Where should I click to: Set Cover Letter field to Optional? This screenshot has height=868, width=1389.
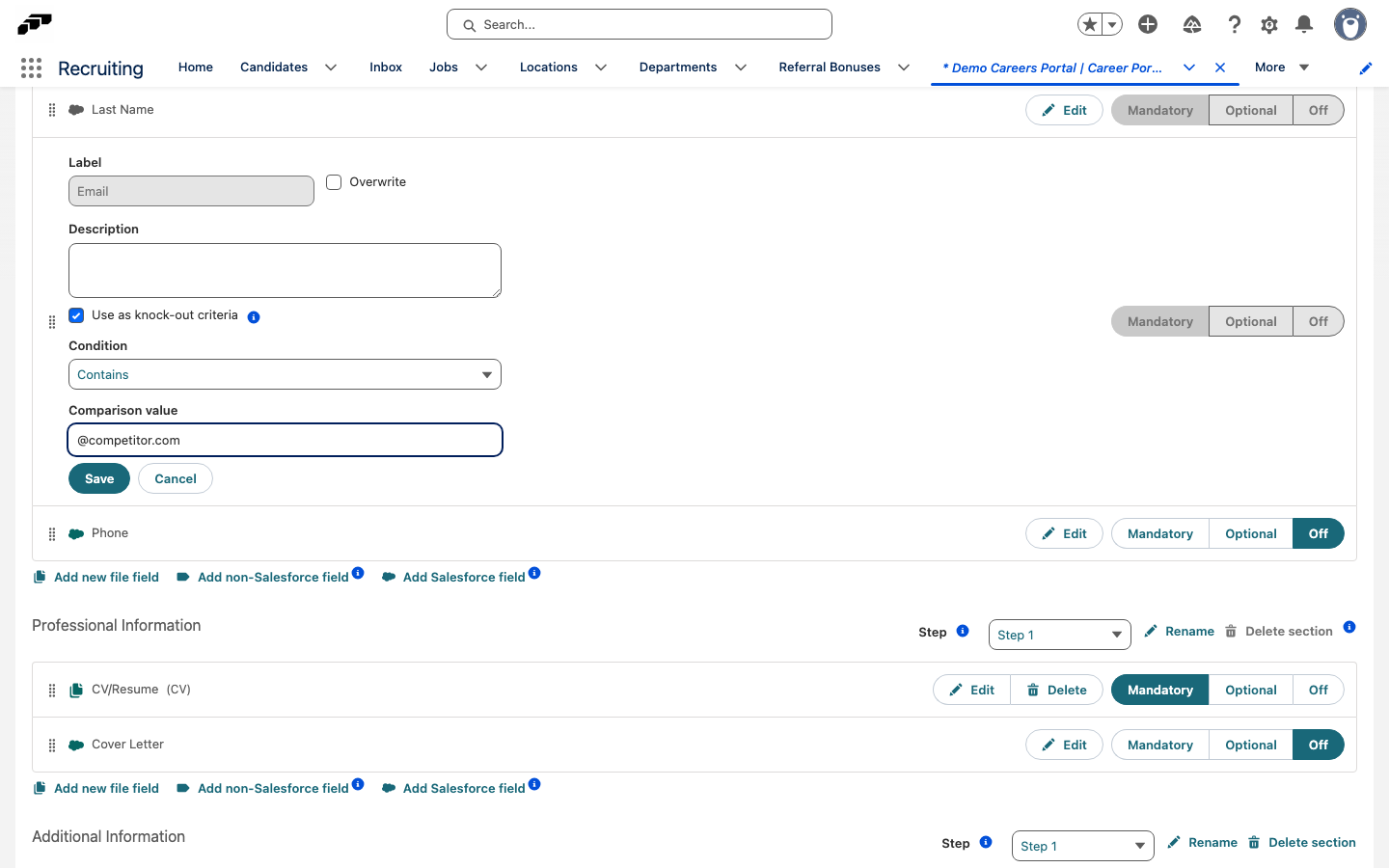coord(1251,745)
